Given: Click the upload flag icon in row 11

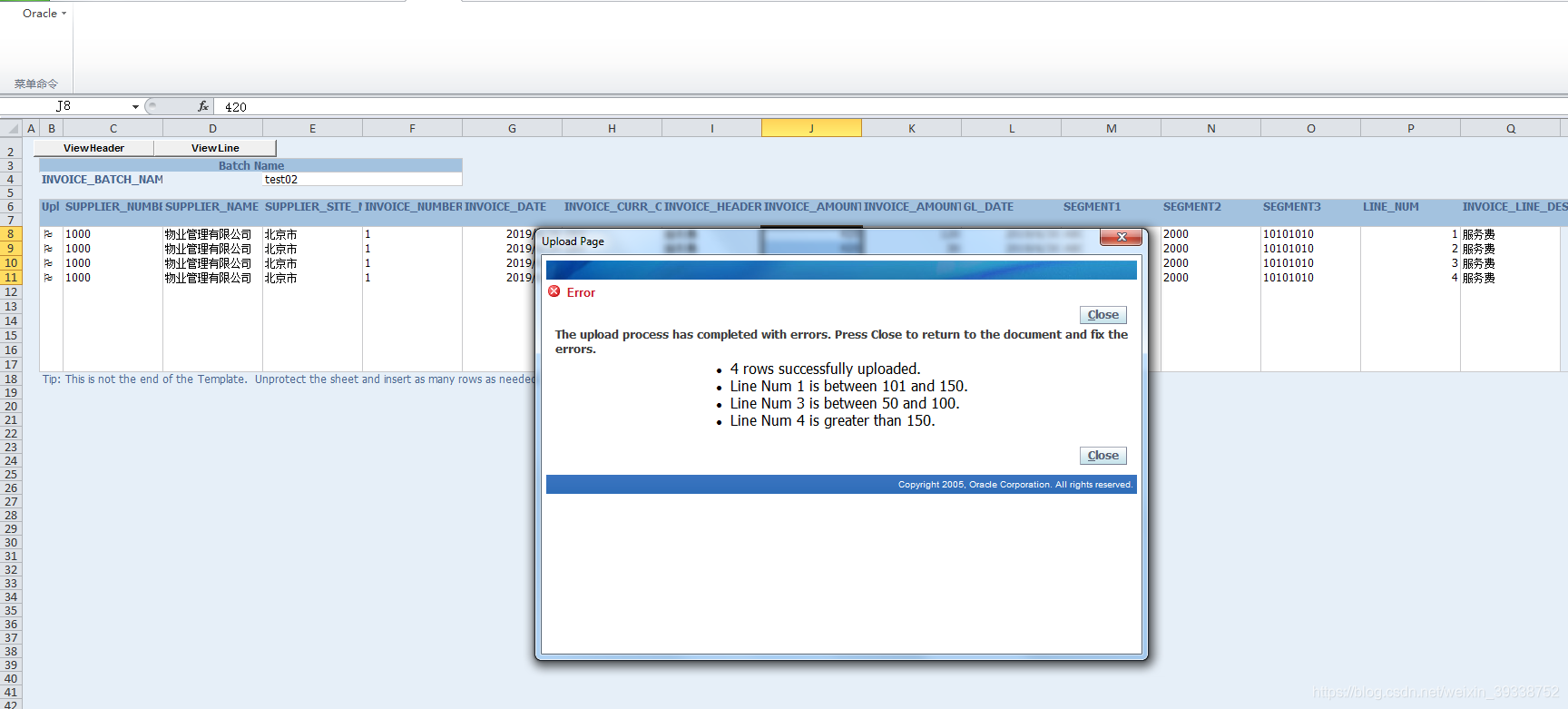Looking at the screenshot, I should click(49, 278).
